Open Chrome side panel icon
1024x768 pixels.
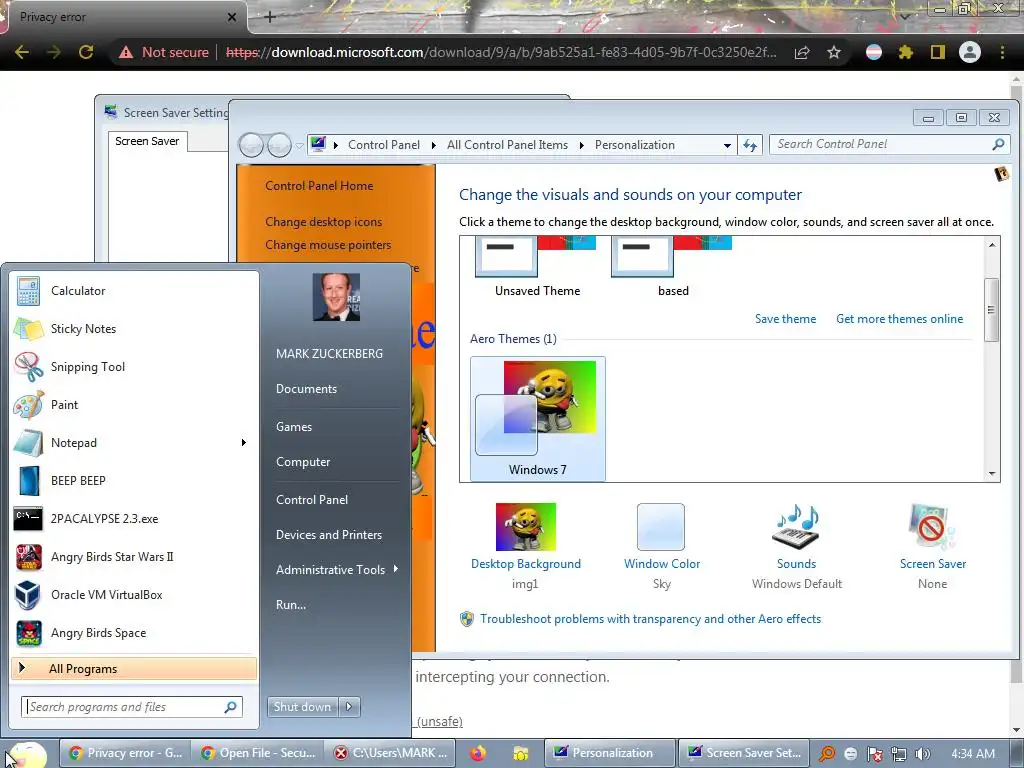[938, 52]
